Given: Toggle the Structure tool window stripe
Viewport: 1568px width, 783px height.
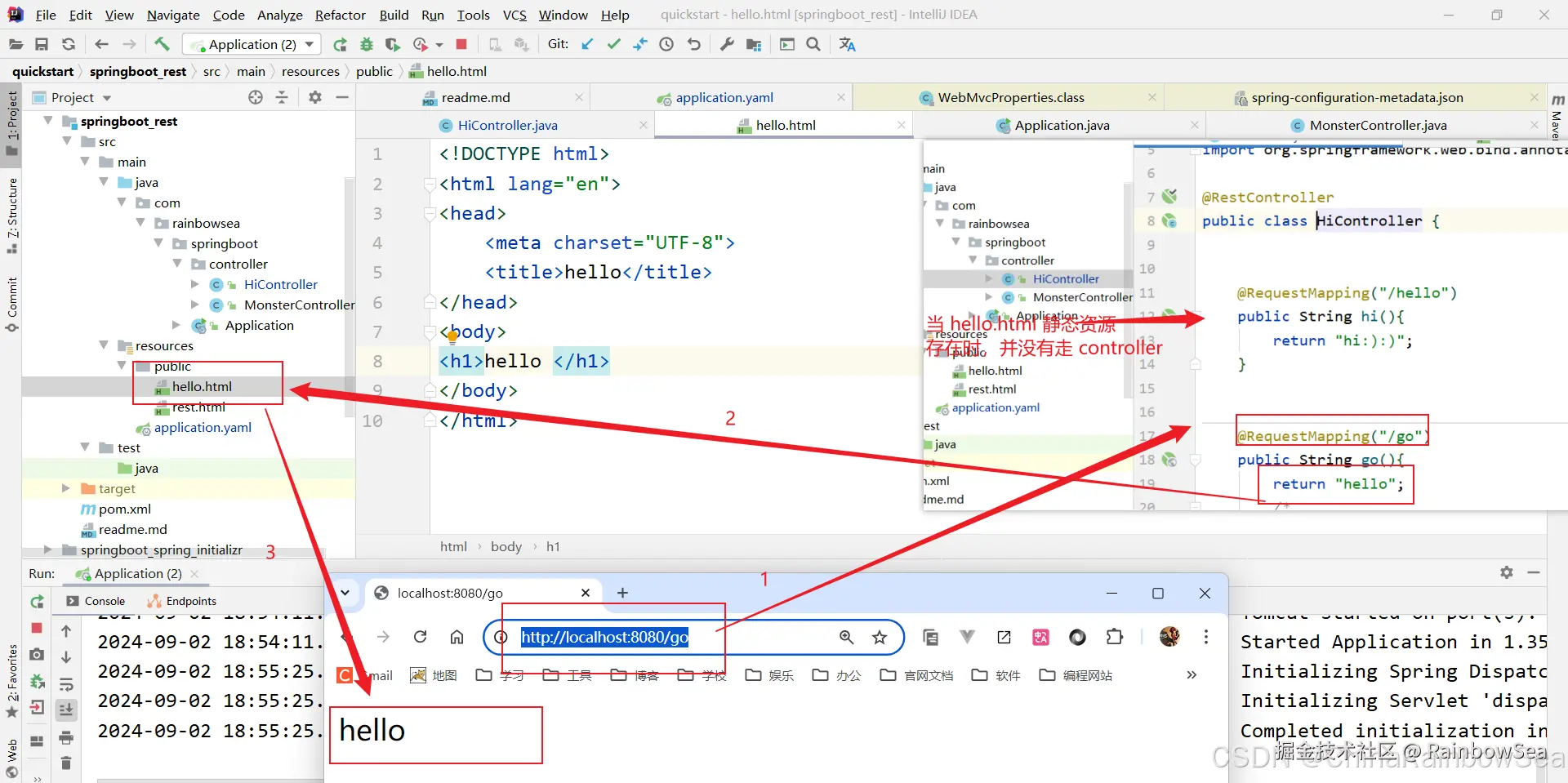Looking at the screenshot, I should [x=11, y=215].
